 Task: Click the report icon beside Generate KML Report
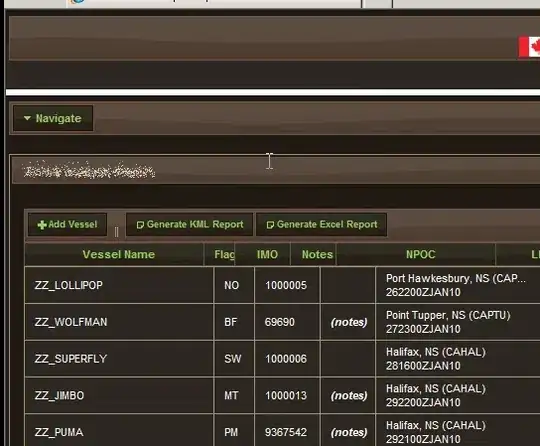click(x=140, y=225)
